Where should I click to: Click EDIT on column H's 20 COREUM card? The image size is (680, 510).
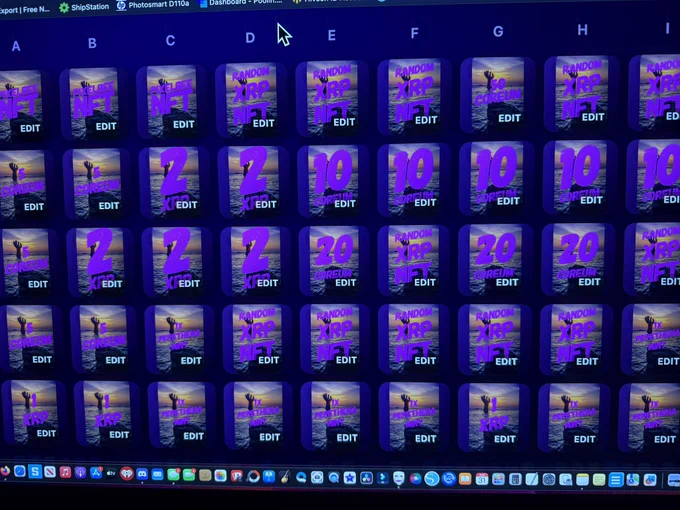pyautogui.click(x=589, y=282)
